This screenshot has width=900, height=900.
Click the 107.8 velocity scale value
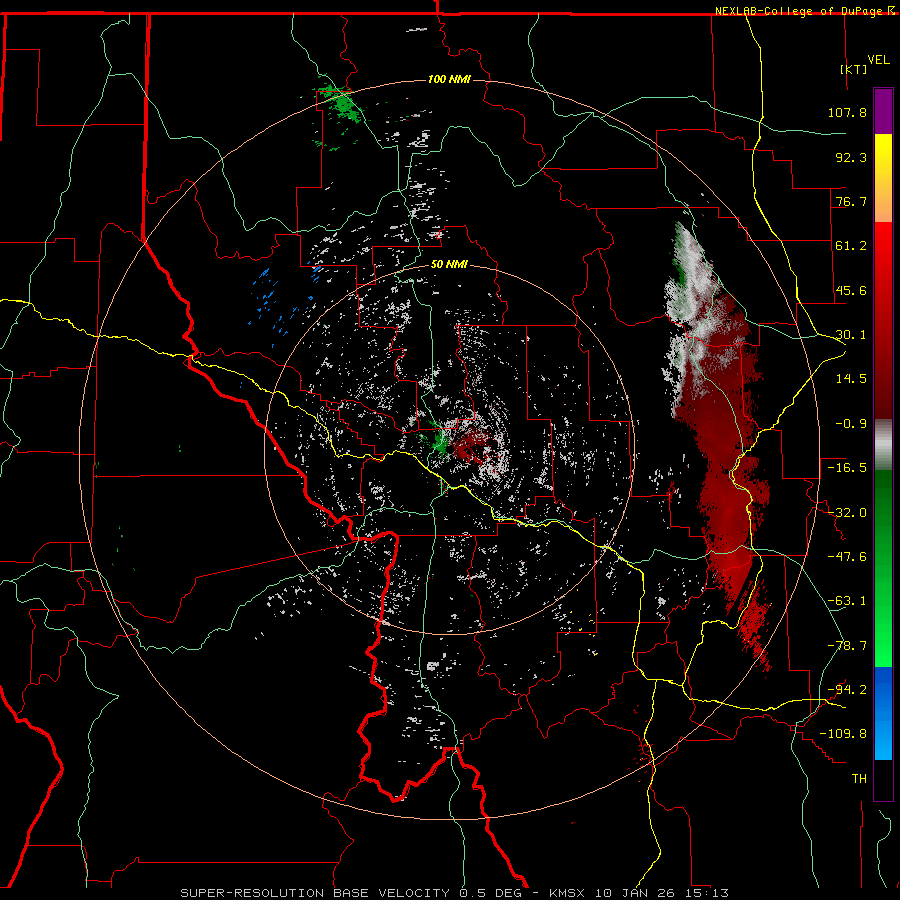tap(847, 112)
